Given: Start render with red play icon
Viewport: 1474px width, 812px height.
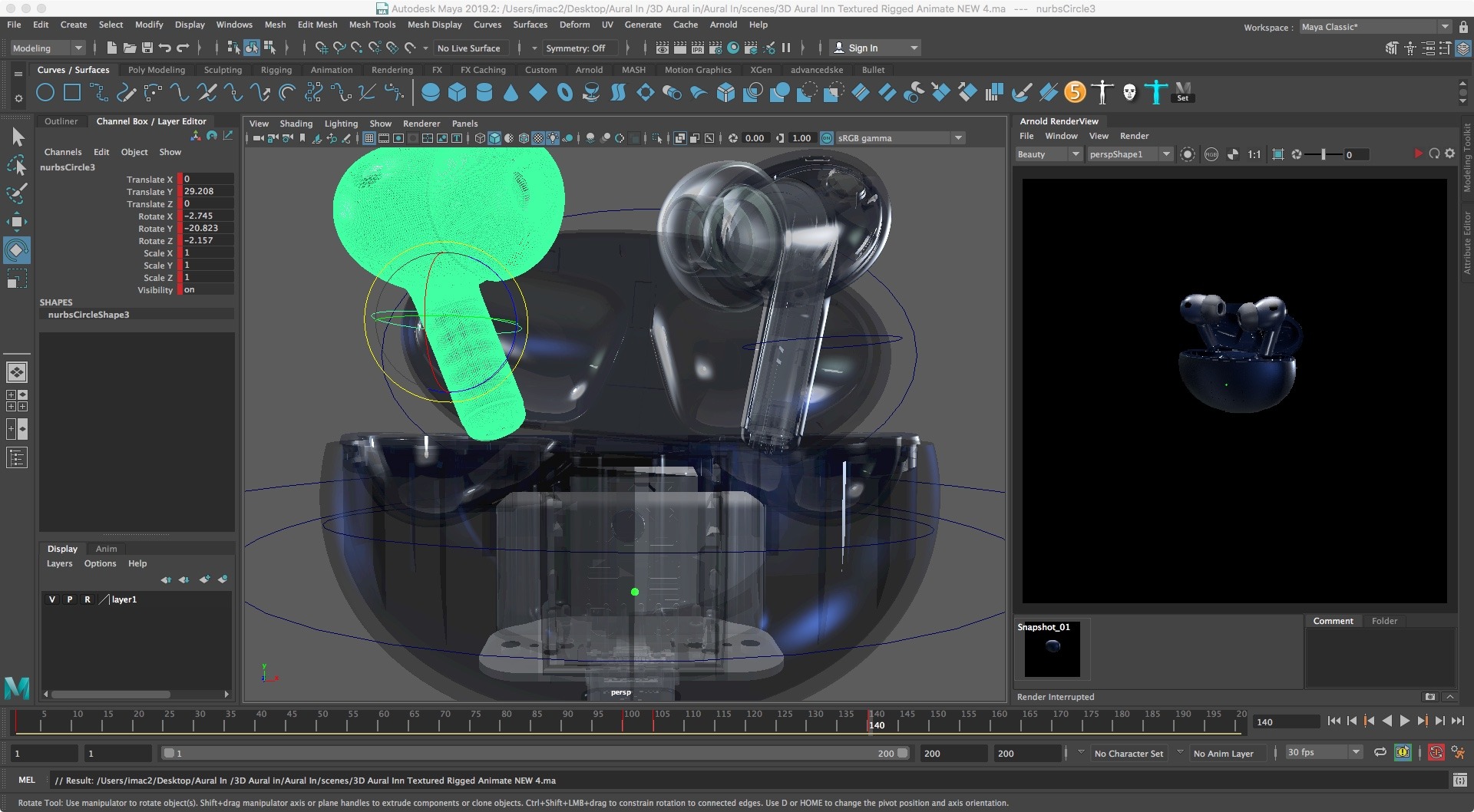Looking at the screenshot, I should 1417,154.
